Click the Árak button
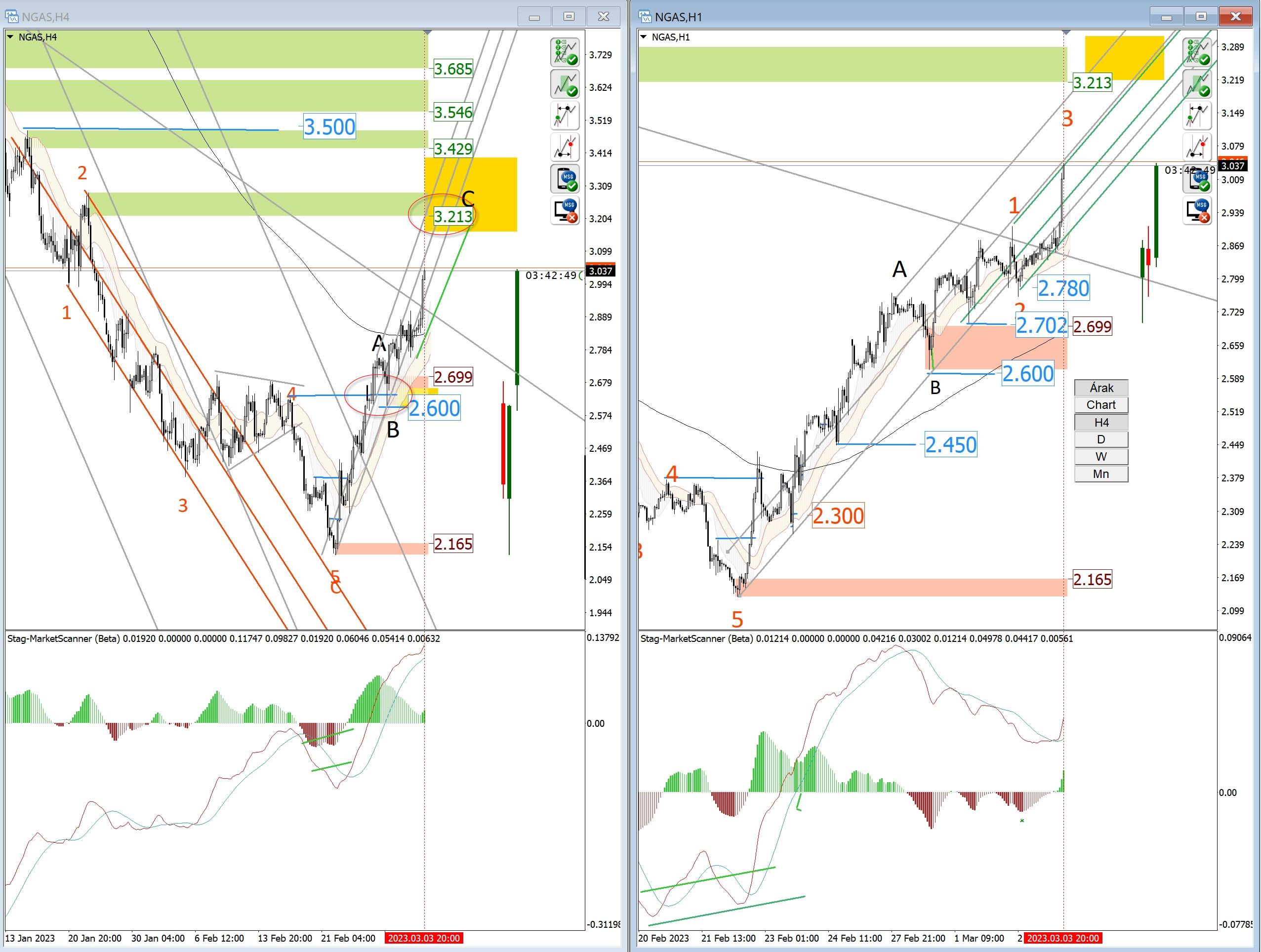 tap(1101, 388)
